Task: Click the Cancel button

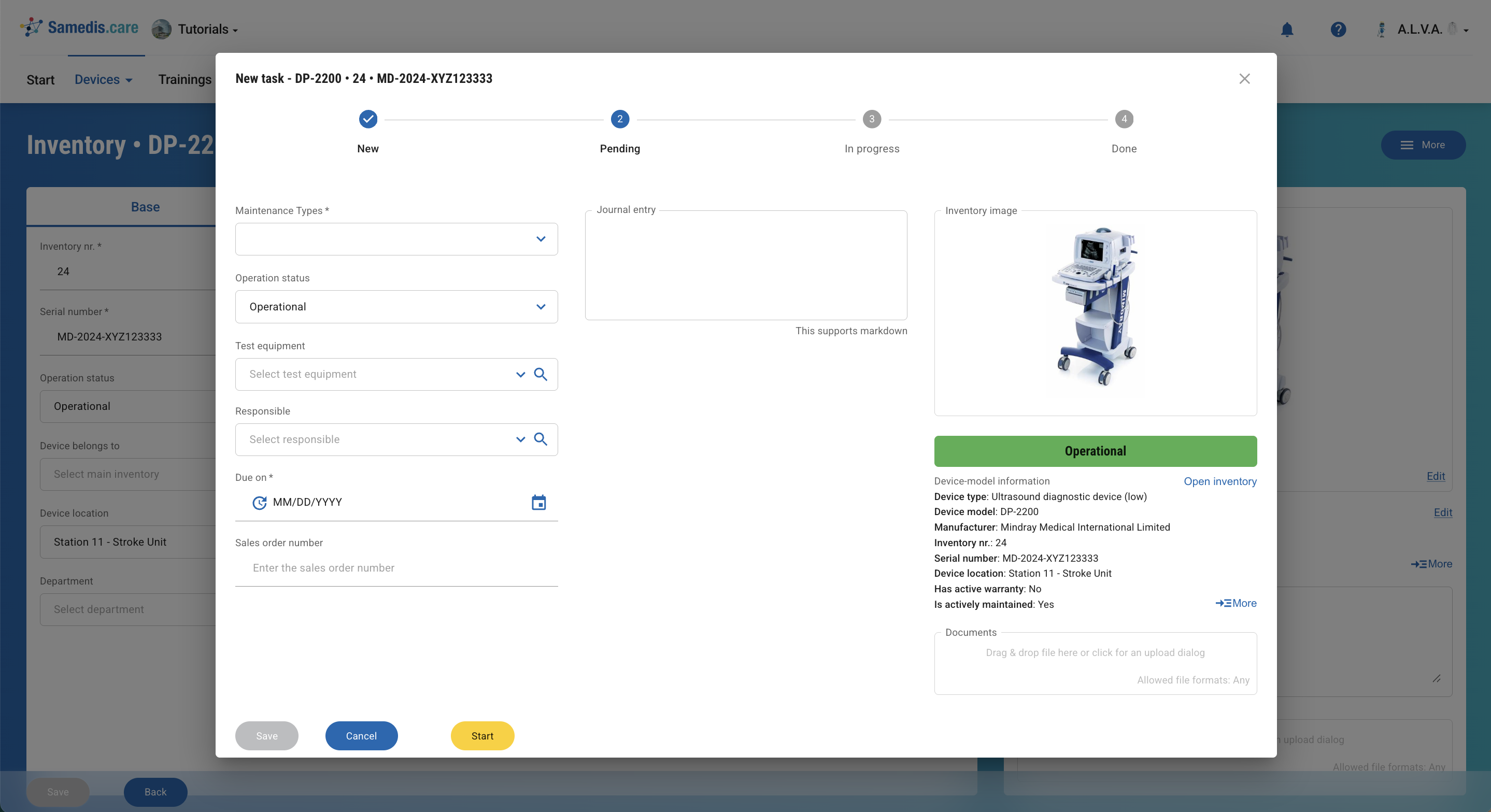Action: (361, 736)
